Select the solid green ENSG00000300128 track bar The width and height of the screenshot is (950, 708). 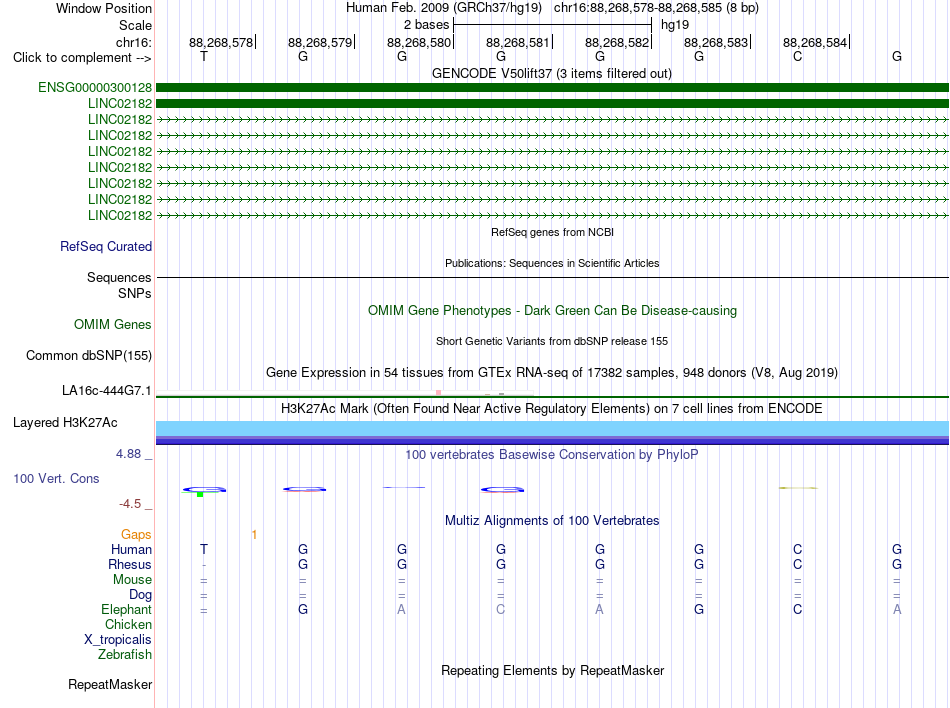pos(552,88)
